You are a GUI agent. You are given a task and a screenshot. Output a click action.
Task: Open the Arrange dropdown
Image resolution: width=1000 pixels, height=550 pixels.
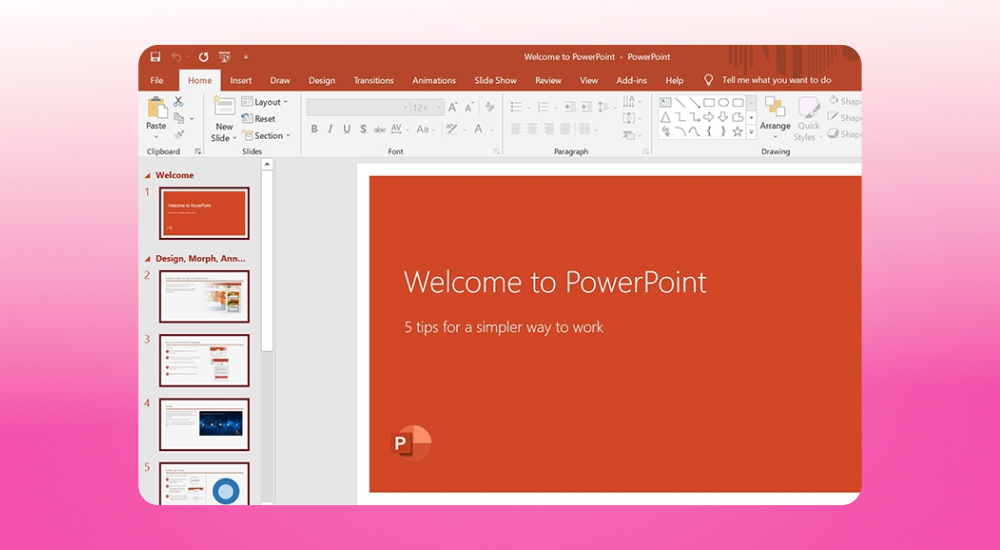(775, 119)
